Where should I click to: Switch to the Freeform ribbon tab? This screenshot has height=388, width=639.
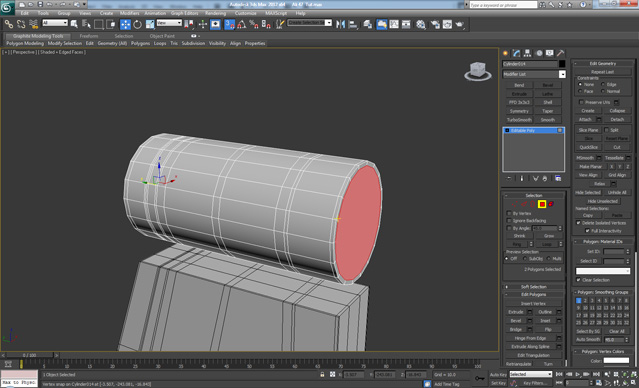coord(89,36)
